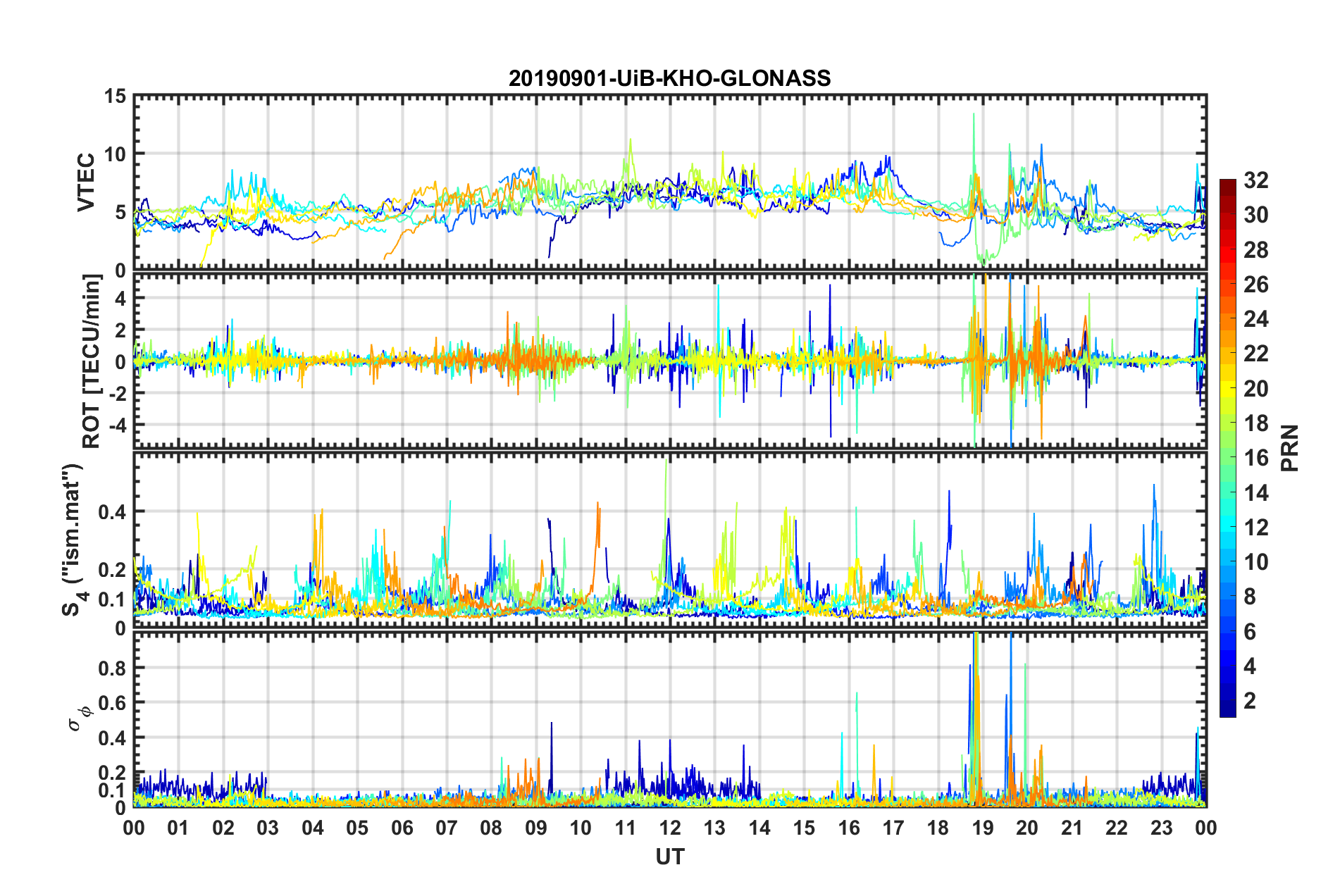Click the UT axis tick 11
Screen dimensions: 1340x896
pyautogui.click(x=626, y=828)
